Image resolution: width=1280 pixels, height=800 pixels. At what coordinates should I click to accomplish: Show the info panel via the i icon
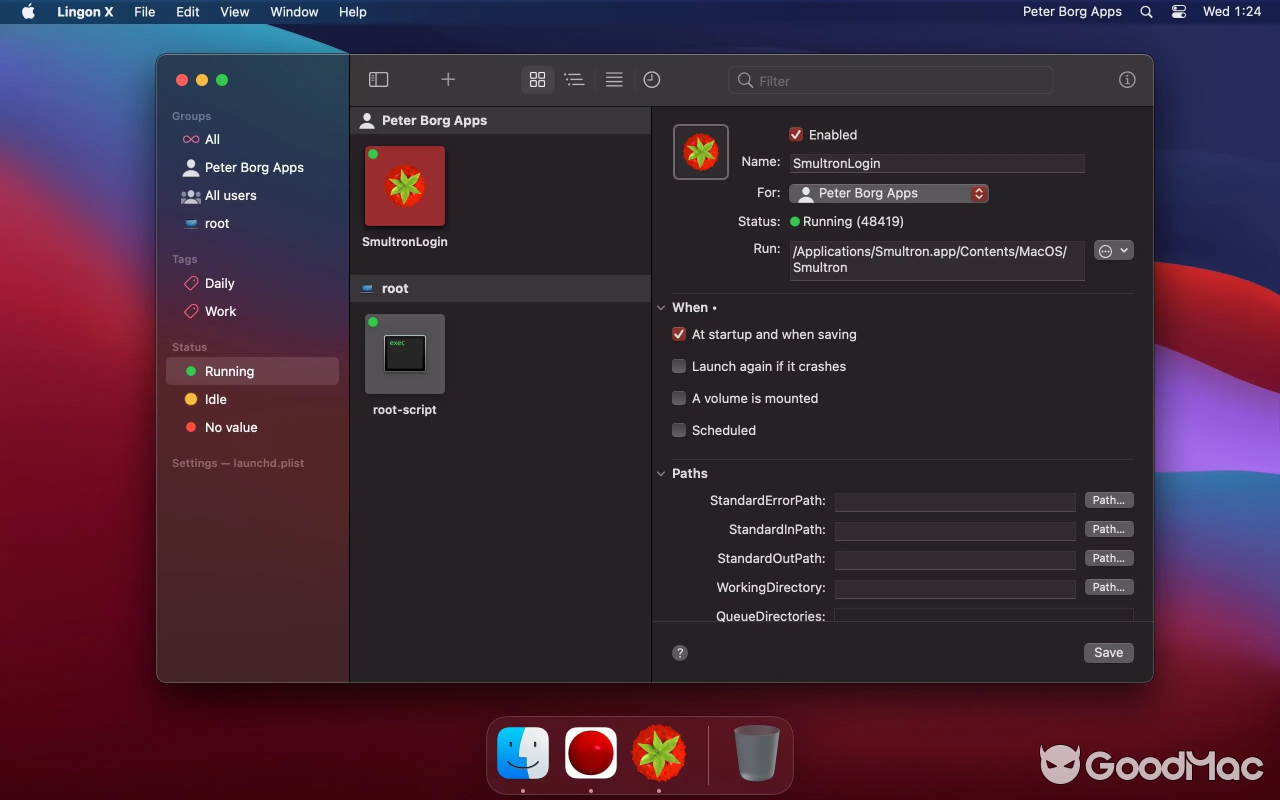[x=1127, y=79]
